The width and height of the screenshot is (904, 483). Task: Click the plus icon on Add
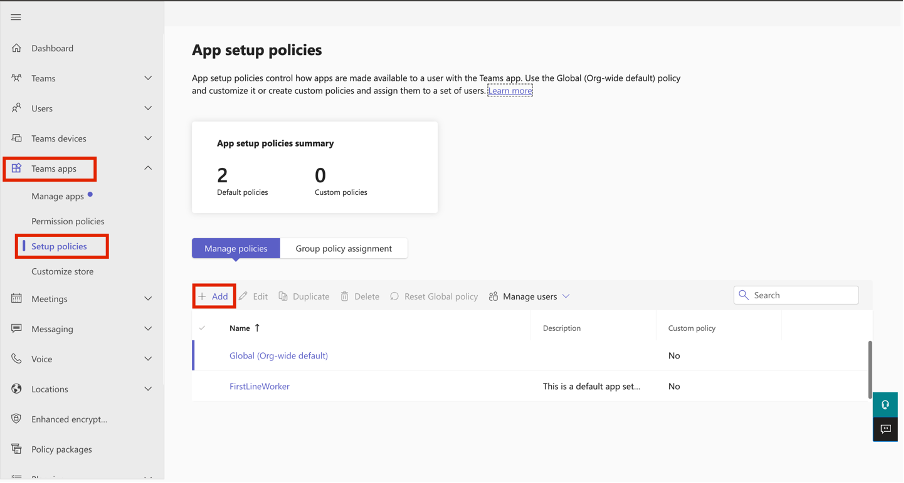[x=202, y=296]
